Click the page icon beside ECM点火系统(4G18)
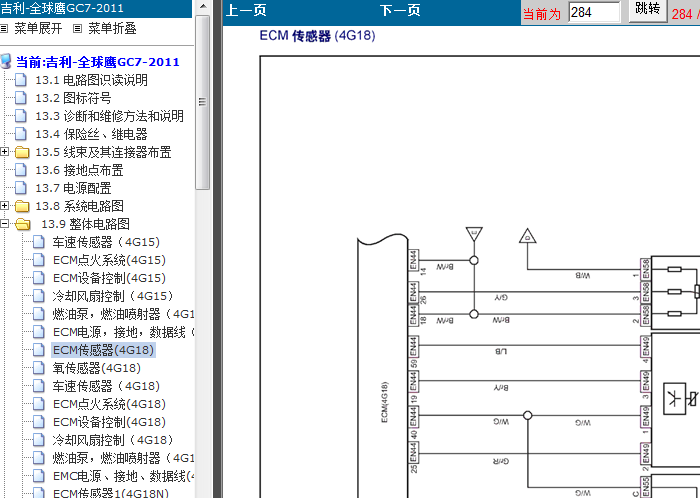This screenshot has width=700, height=498. point(39,404)
